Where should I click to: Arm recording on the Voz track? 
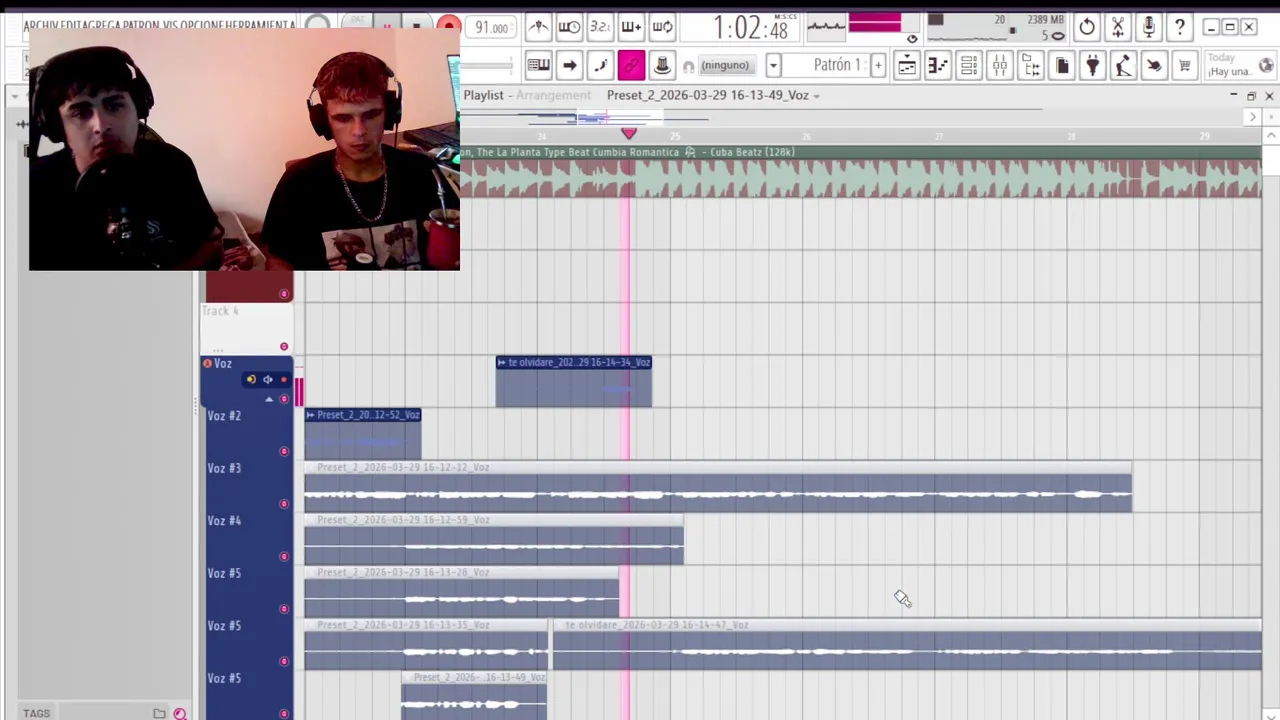tap(283, 380)
